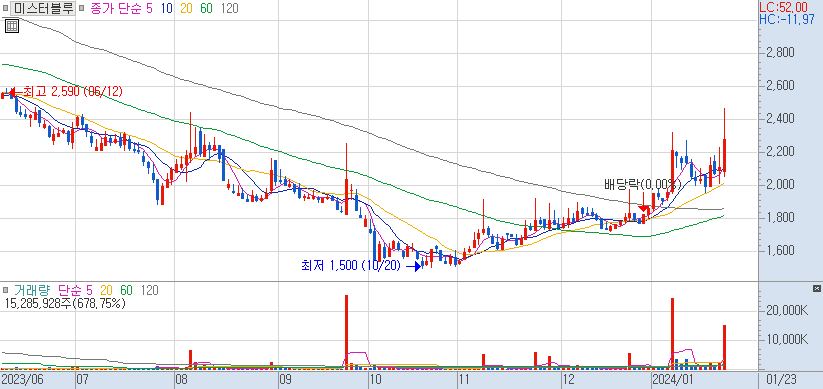Click the 2,400 price axis label
This screenshot has height=389, width=823.
779,119
